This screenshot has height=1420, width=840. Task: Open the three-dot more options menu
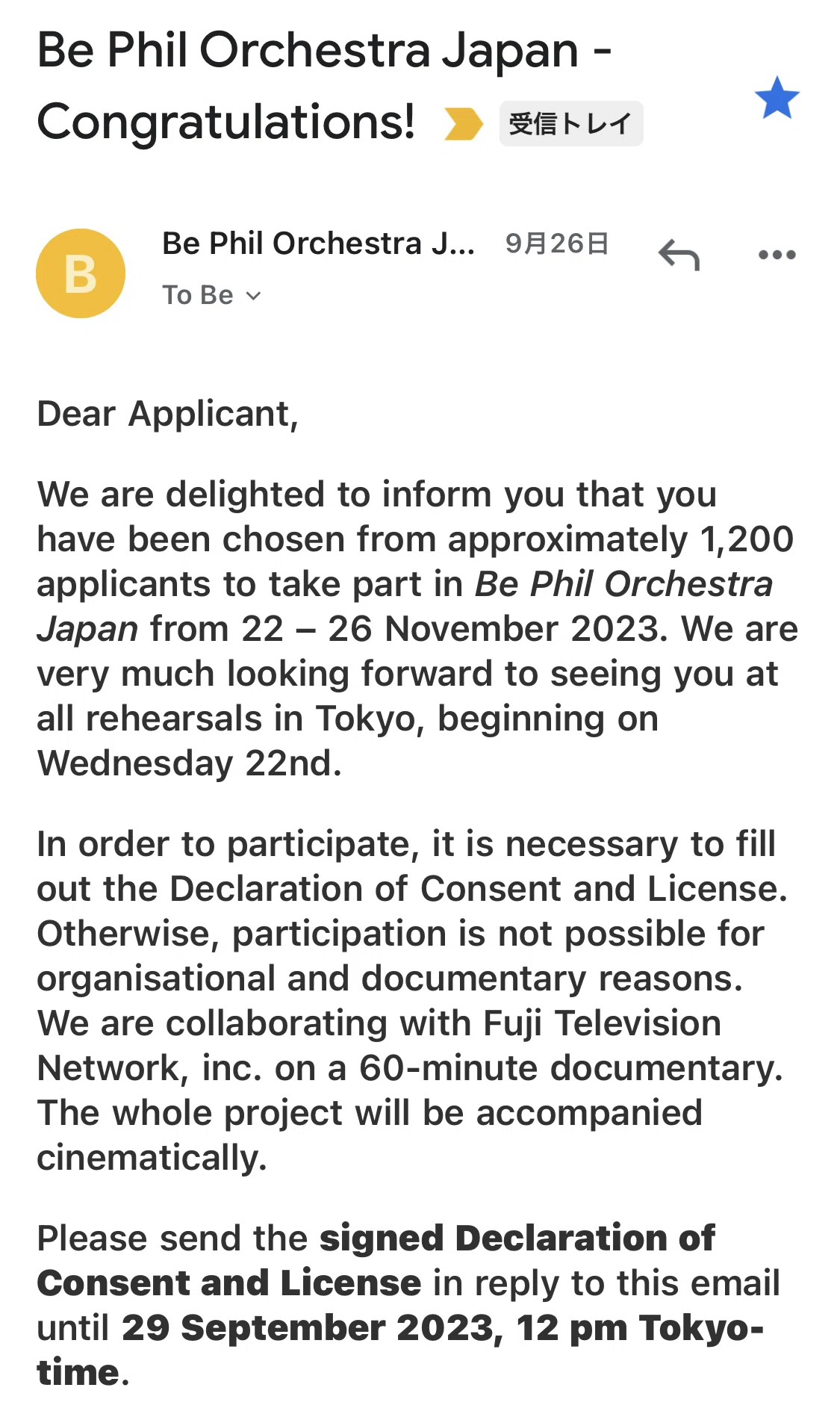[777, 255]
